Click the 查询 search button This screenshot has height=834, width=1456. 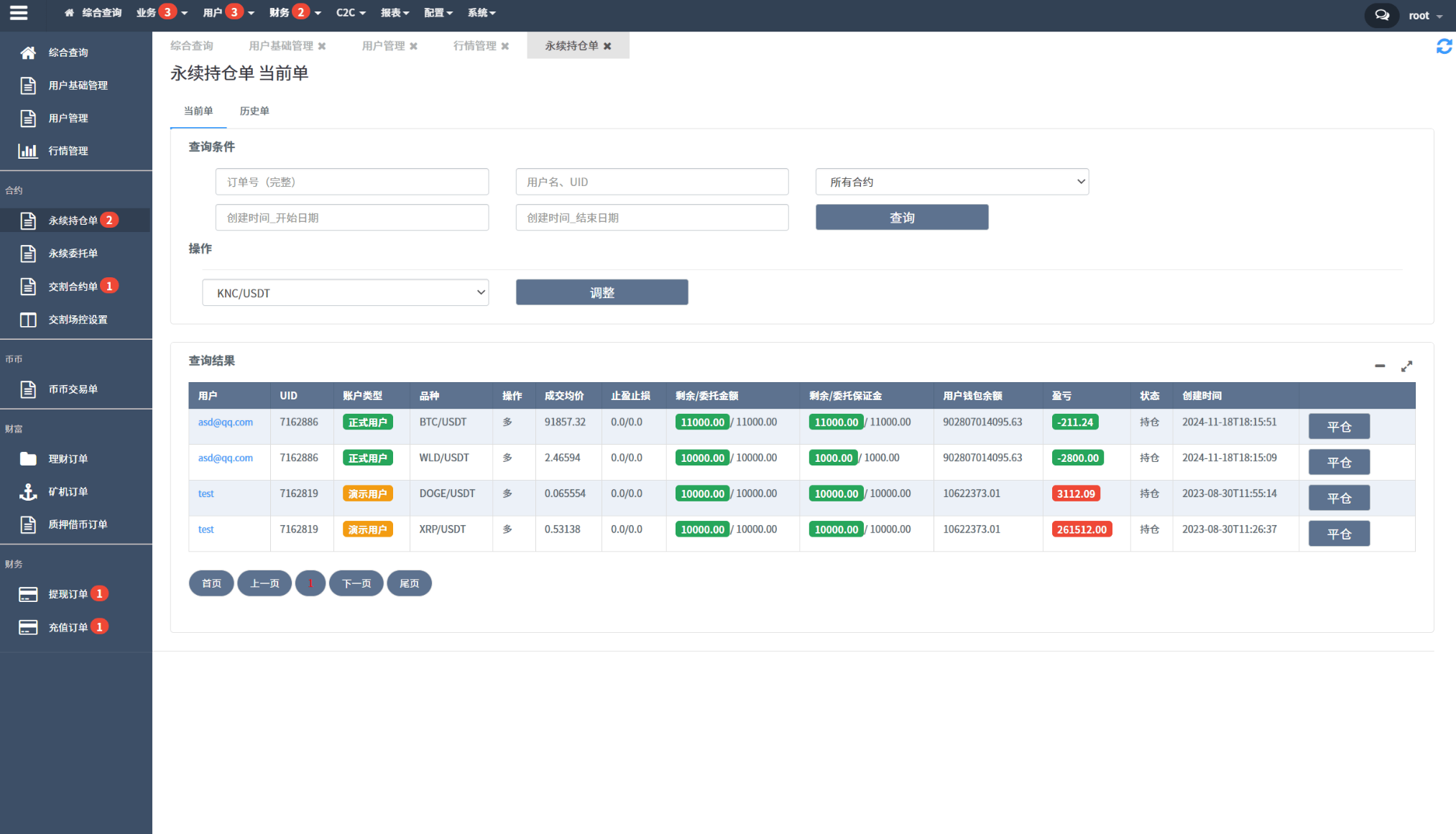click(x=902, y=218)
